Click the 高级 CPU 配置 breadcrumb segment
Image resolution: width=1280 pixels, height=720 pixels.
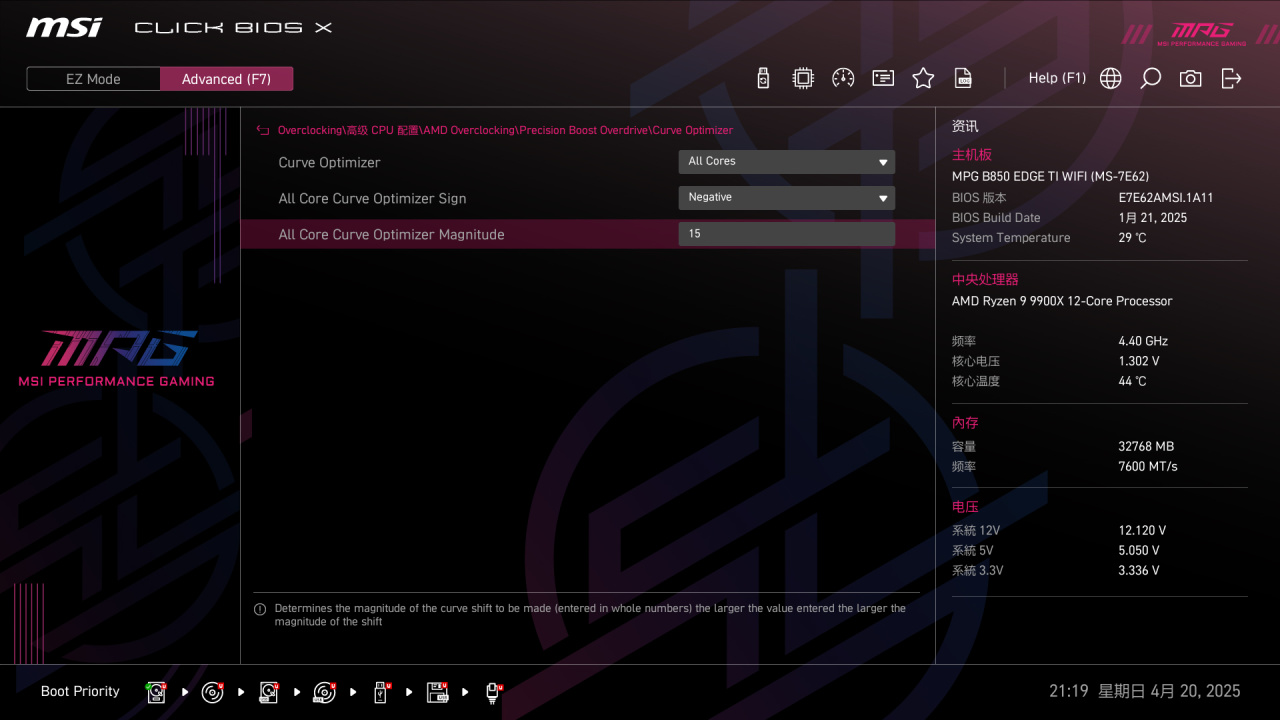point(383,130)
